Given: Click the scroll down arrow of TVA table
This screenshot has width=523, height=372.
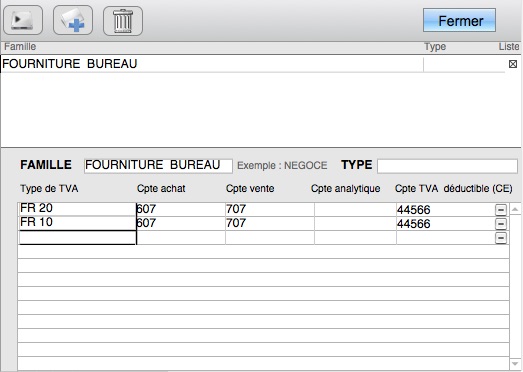Looking at the screenshot, I should [x=515, y=364].
